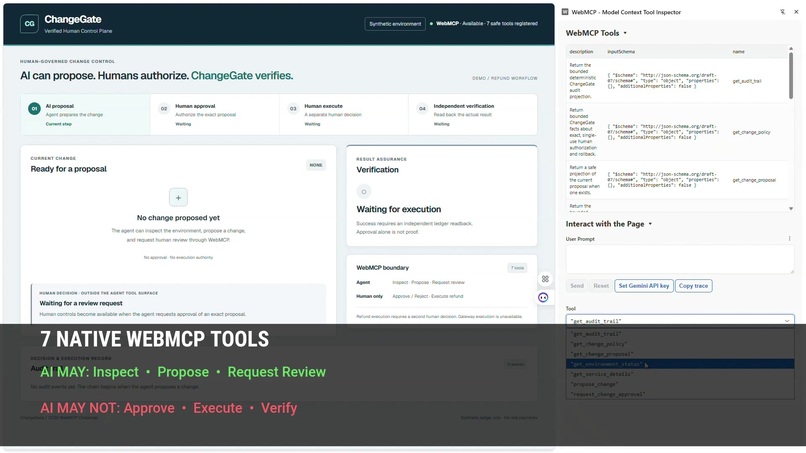Click Ready for a proposal heading
Viewport: 806px width, 453px height.
(x=68, y=169)
